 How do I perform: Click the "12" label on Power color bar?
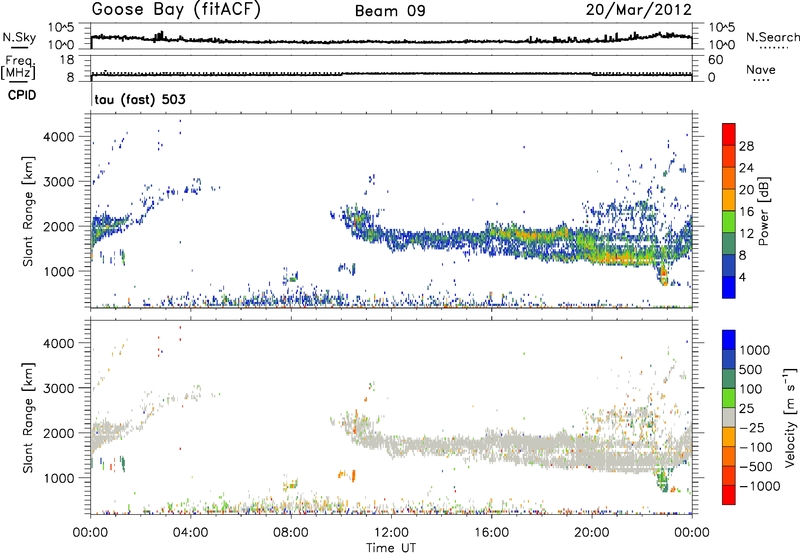746,234
